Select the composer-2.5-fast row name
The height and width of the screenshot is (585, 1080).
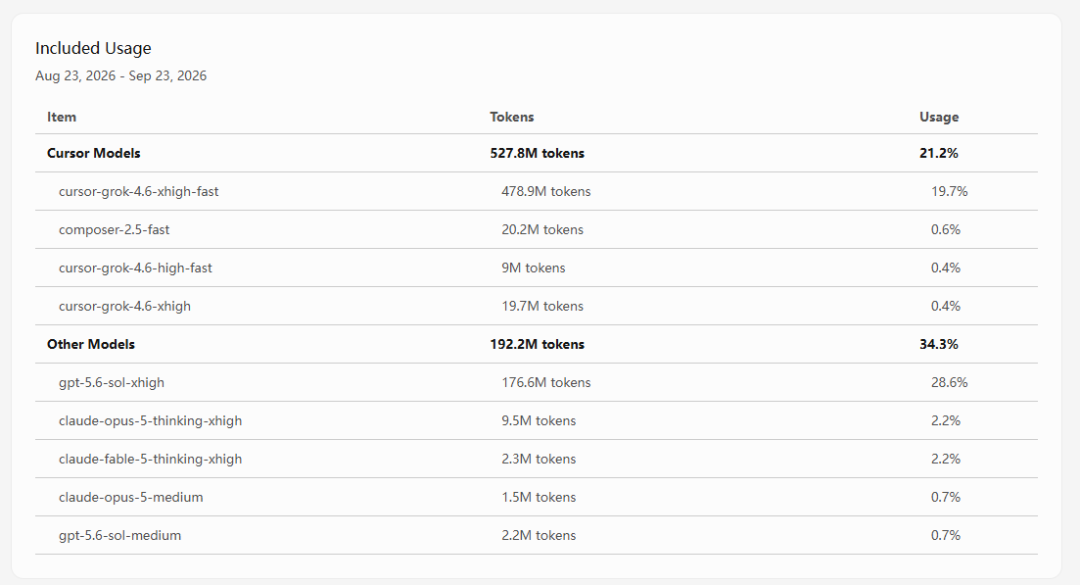pos(114,229)
